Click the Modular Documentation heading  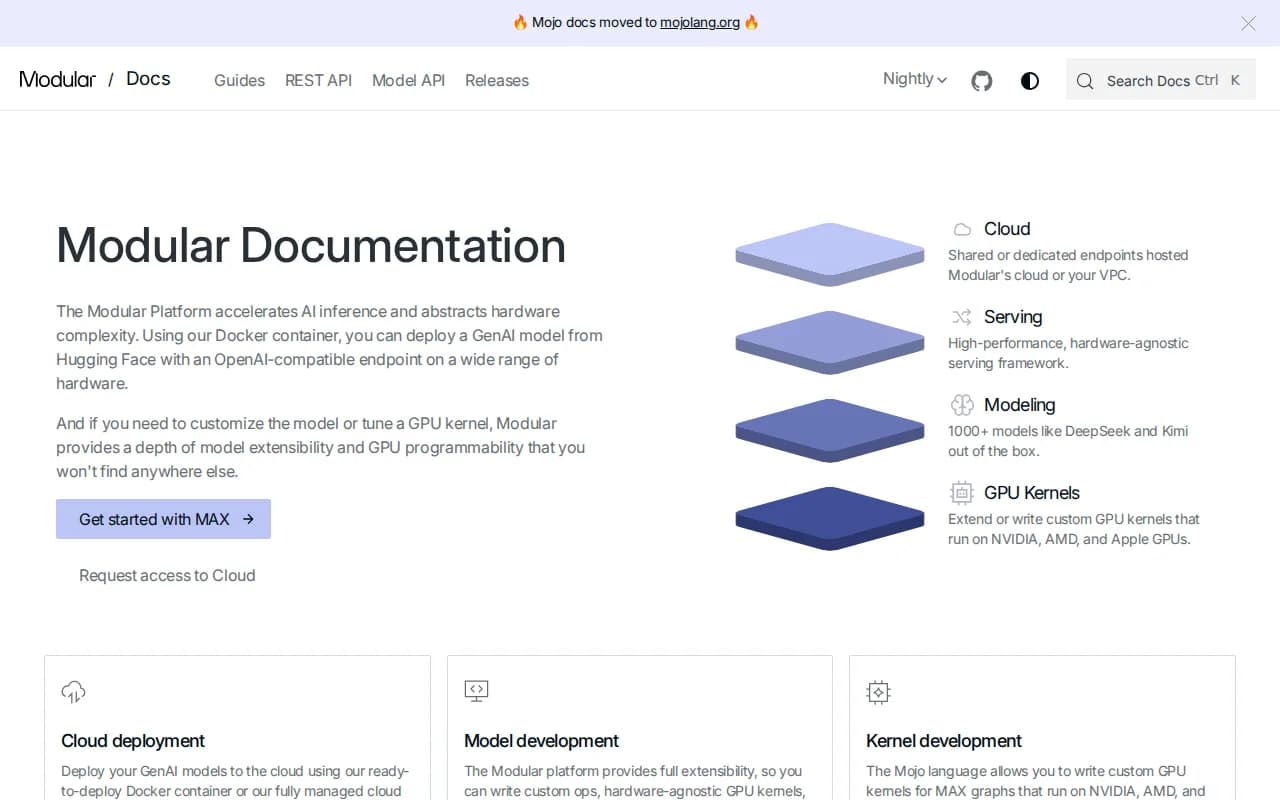pyautogui.click(x=311, y=245)
